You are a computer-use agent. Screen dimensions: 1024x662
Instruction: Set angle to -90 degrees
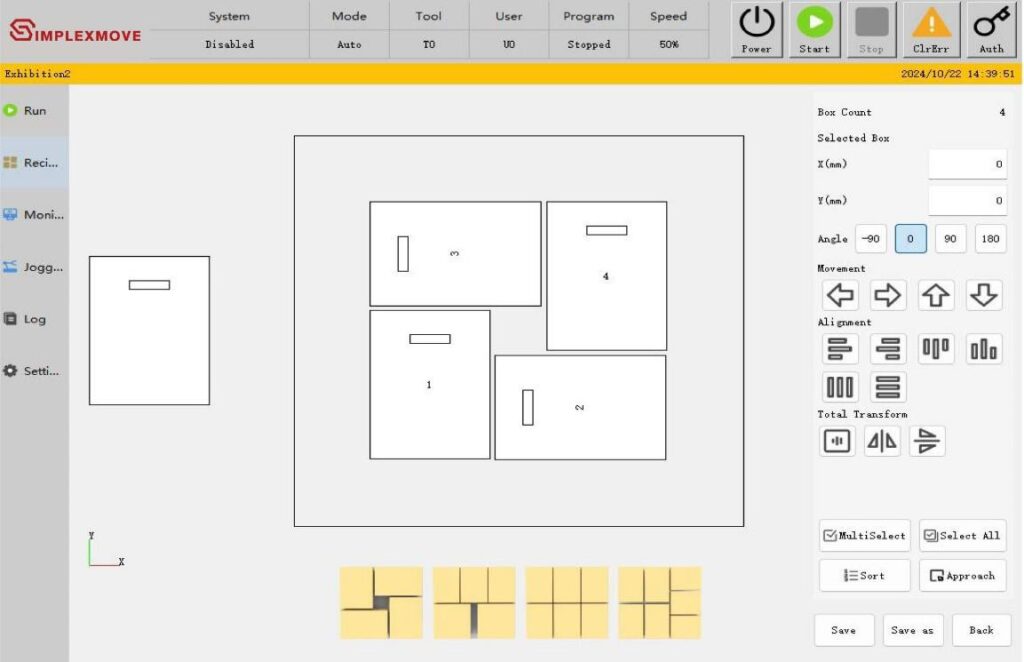(x=871, y=239)
